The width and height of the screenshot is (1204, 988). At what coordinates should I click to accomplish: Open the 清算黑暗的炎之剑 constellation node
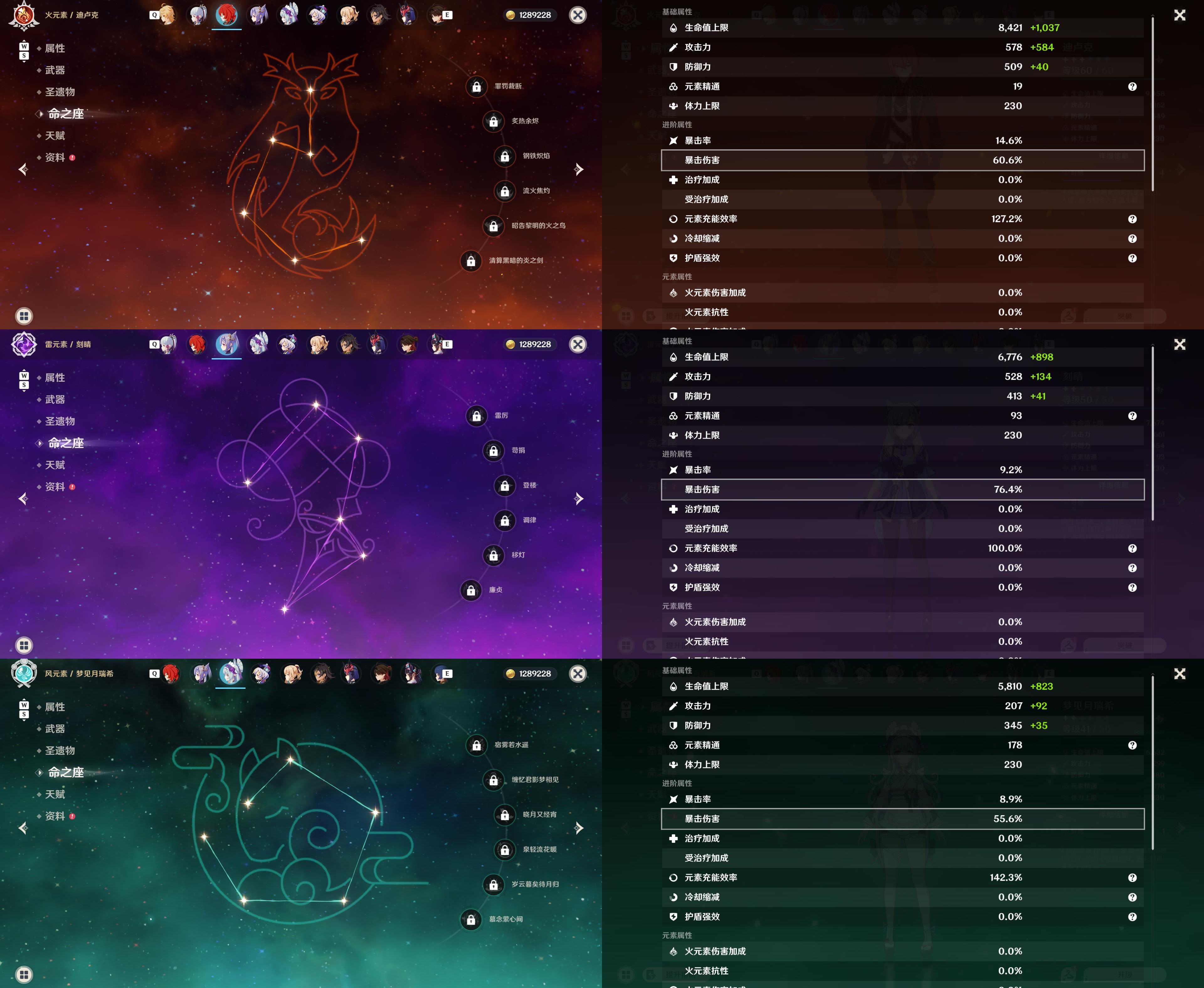471,261
